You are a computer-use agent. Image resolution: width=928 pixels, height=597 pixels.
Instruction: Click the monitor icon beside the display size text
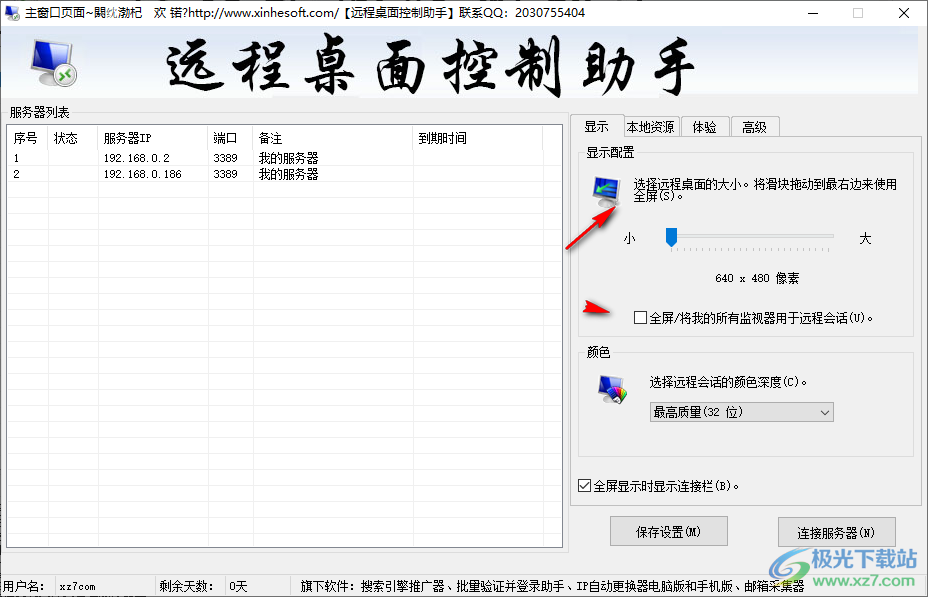(608, 190)
